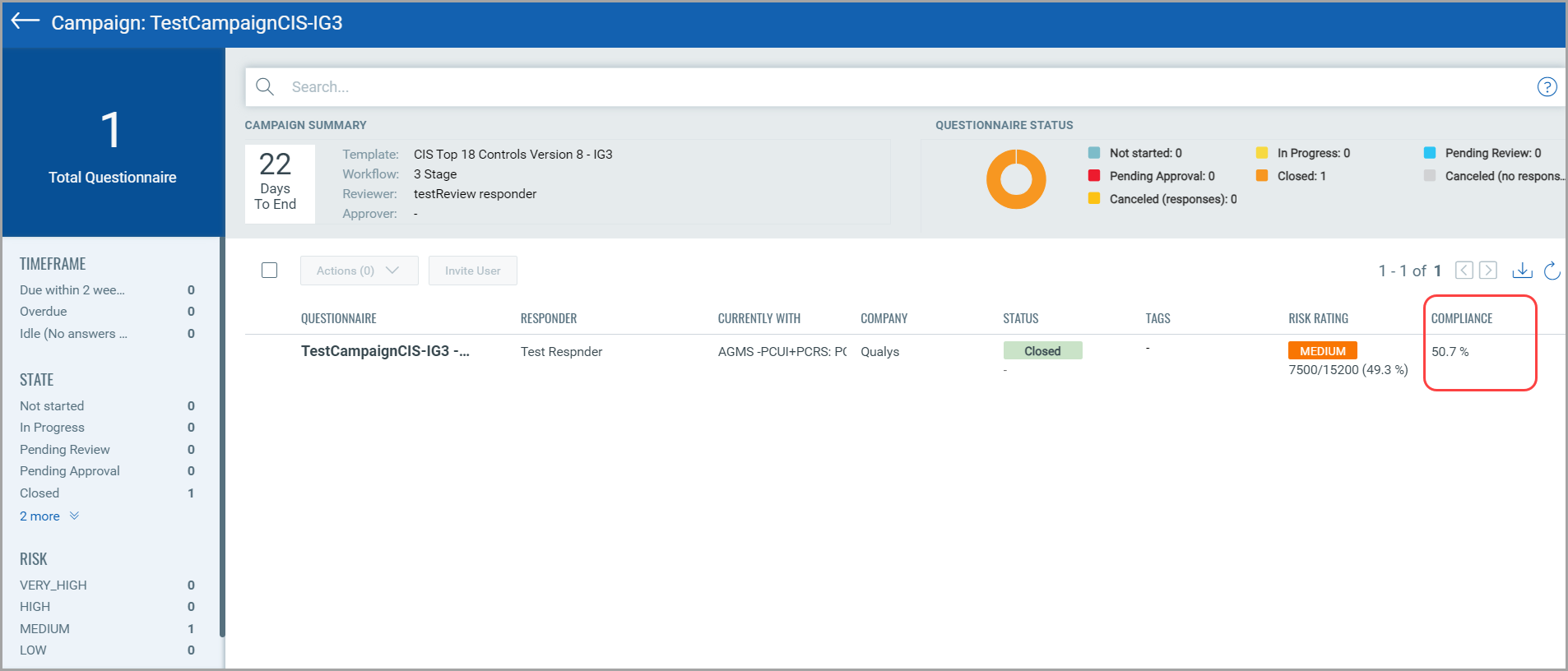Viewport: 1568px width, 671px height.
Task: Sort by RESPONDER column header
Action: [x=549, y=318]
